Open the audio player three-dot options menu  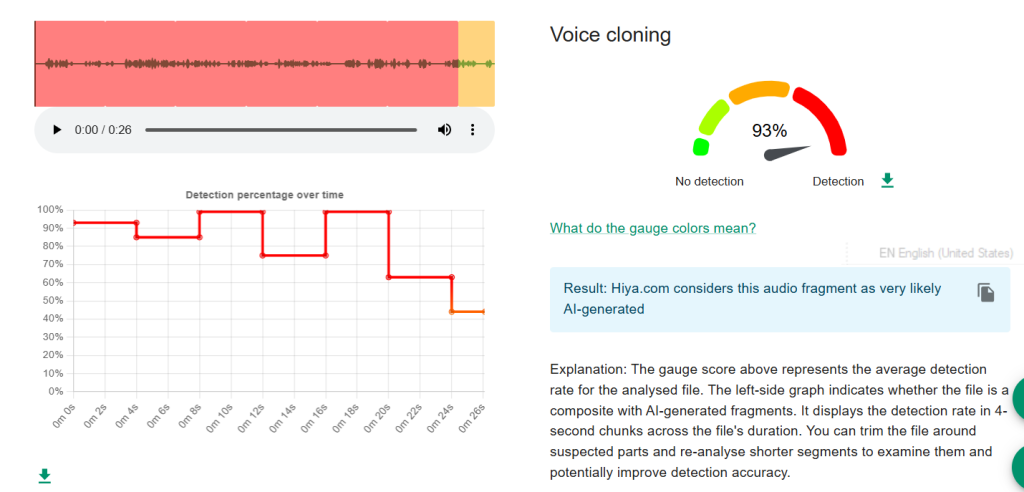pos(473,130)
